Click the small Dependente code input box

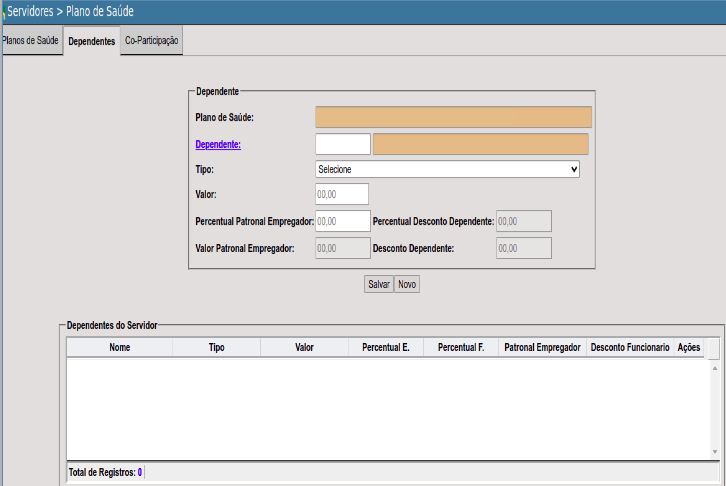342,144
